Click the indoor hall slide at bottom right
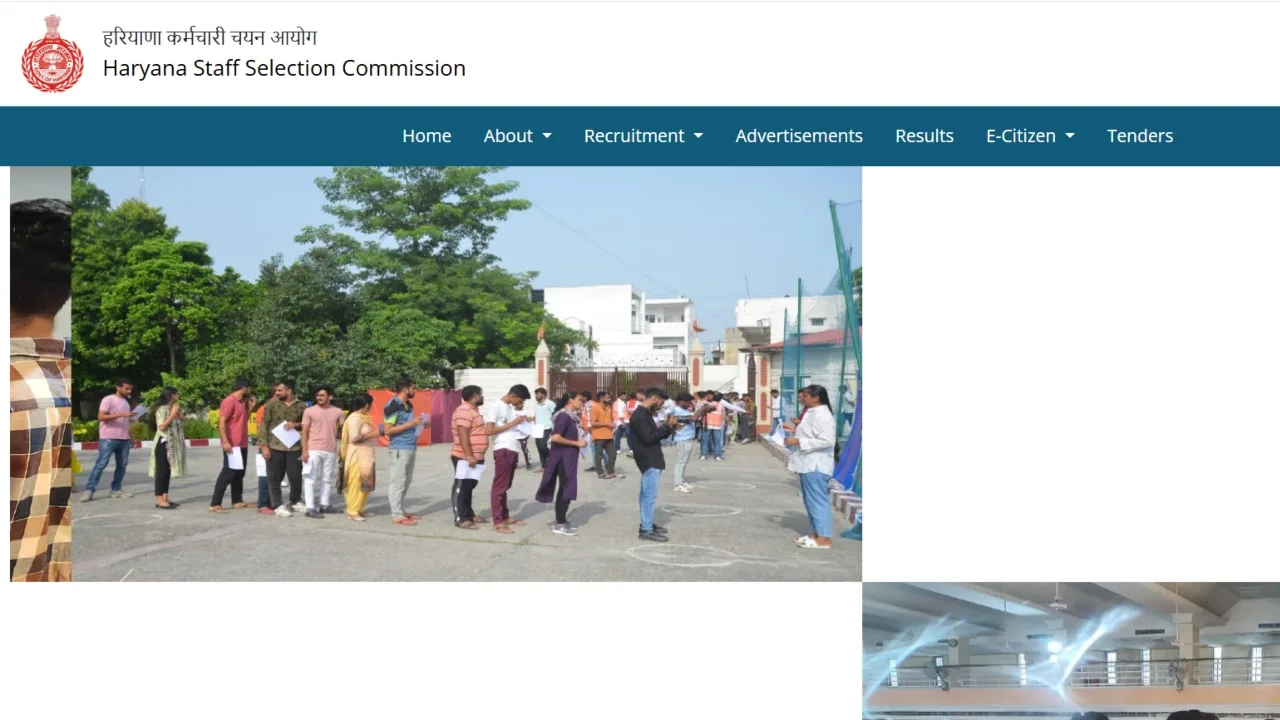Viewport: 1280px width, 720px height. pos(1071,651)
